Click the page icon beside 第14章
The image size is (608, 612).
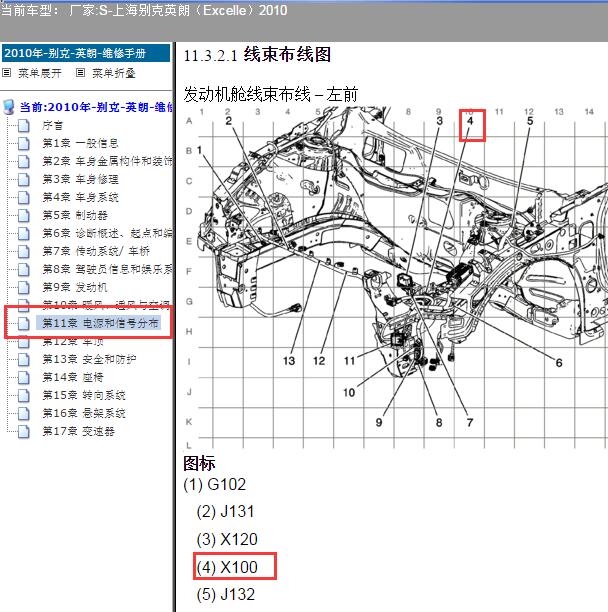[24, 377]
